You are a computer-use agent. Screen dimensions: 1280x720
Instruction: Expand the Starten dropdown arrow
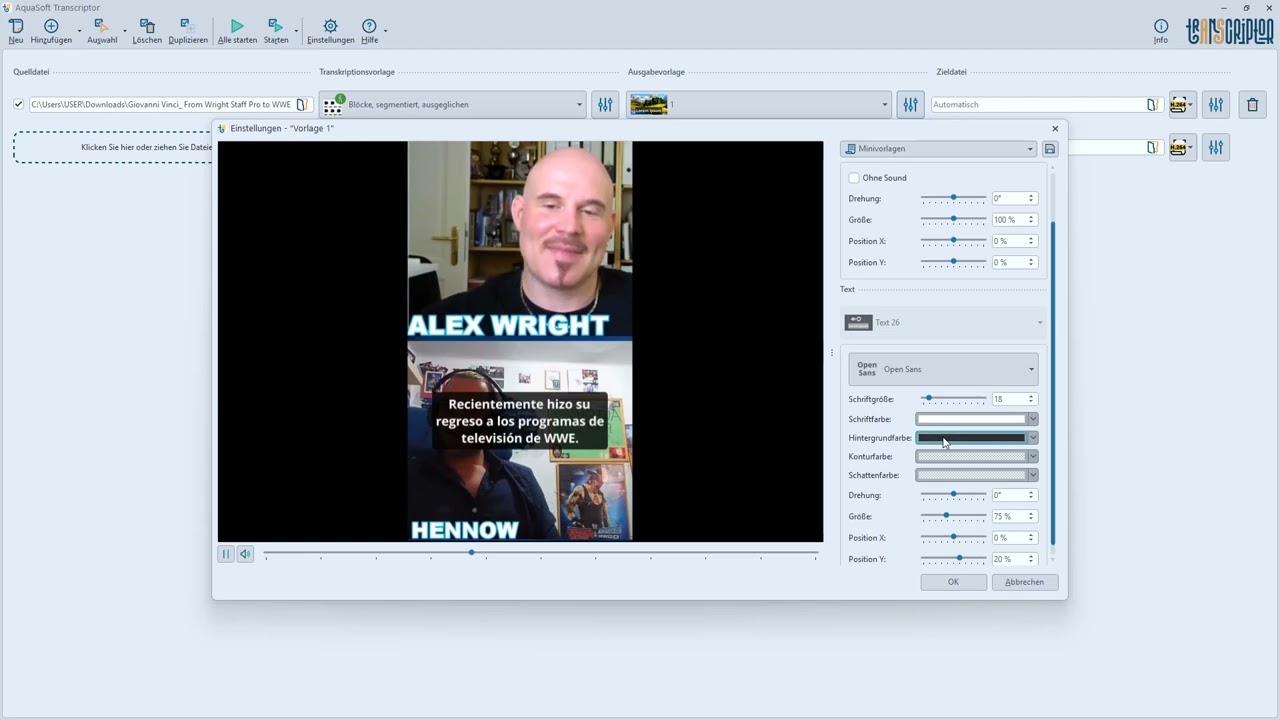[296, 31]
